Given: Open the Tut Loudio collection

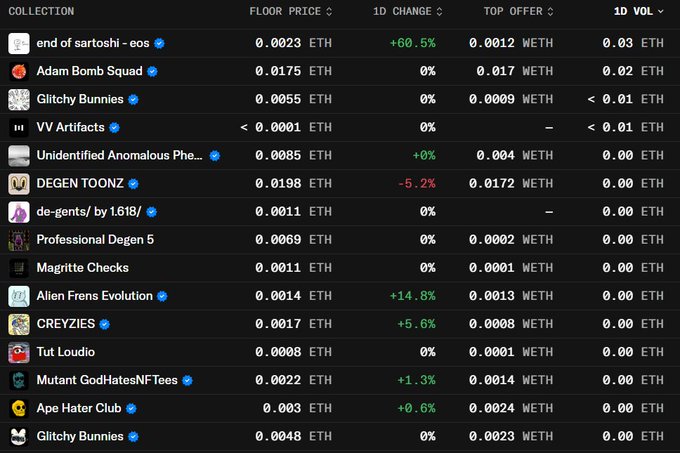Looking at the screenshot, I should click(65, 352).
